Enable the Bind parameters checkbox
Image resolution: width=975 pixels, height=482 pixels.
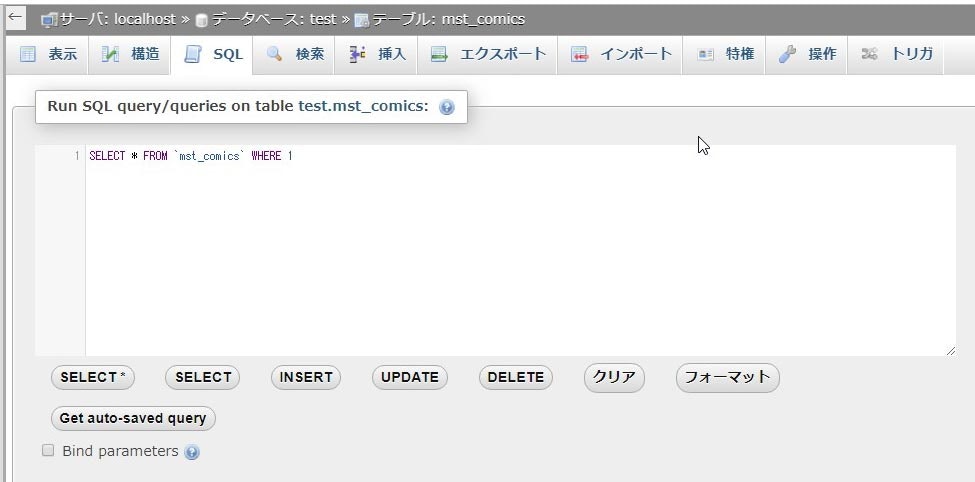tap(48, 450)
